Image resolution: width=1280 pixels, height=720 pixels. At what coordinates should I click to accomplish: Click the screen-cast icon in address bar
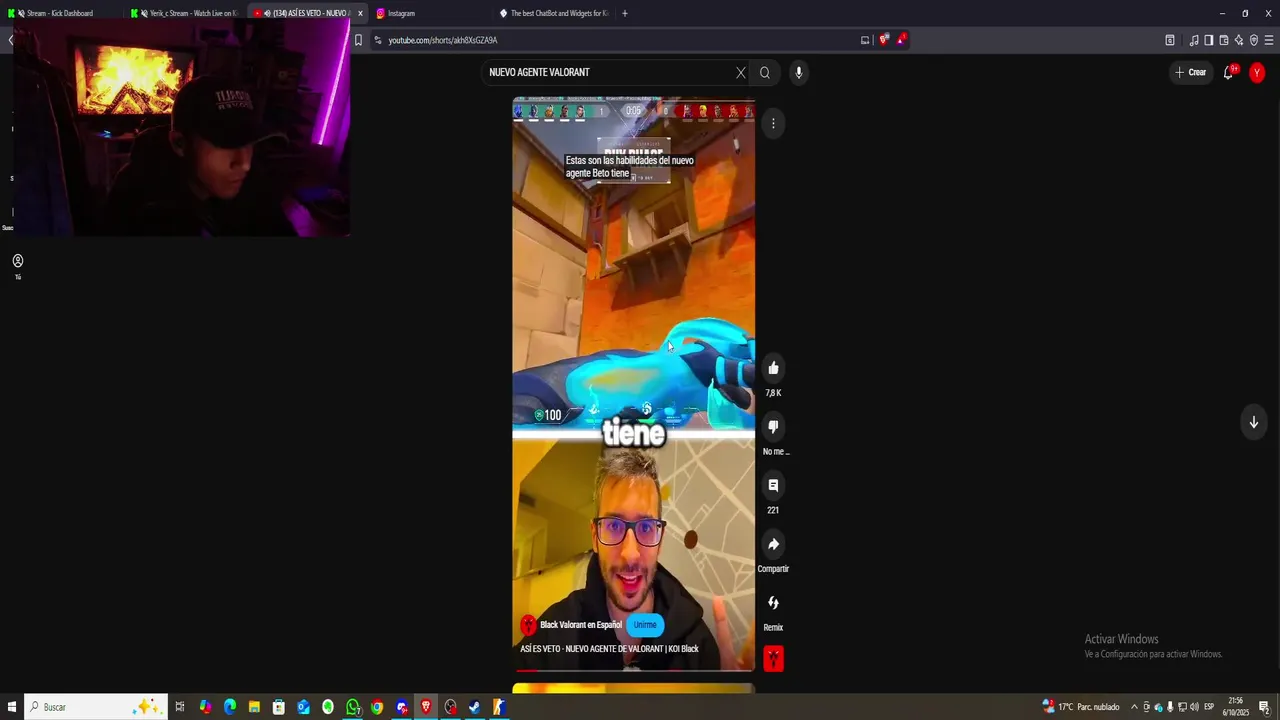[865, 40]
